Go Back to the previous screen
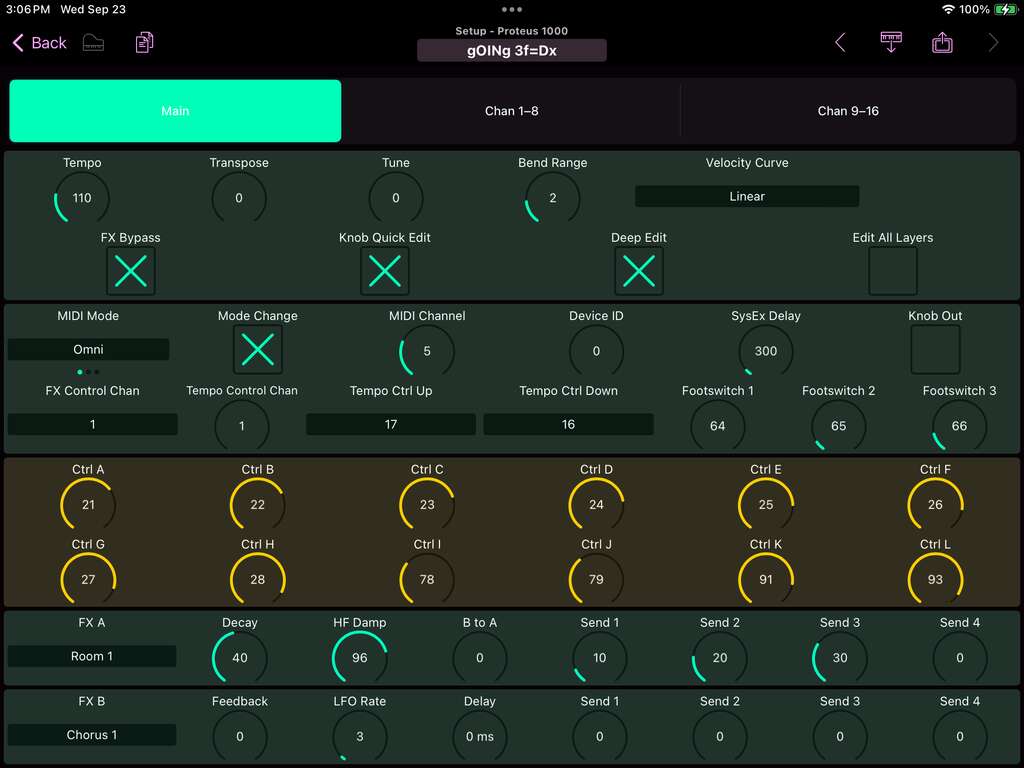The width and height of the screenshot is (1024, 768). pyautogui.click(x=39, y=43)
